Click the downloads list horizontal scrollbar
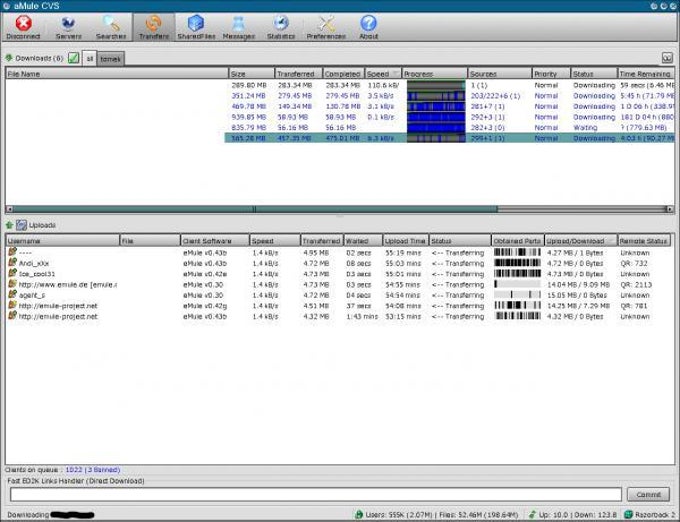680x522 pixels. [340, 209]
